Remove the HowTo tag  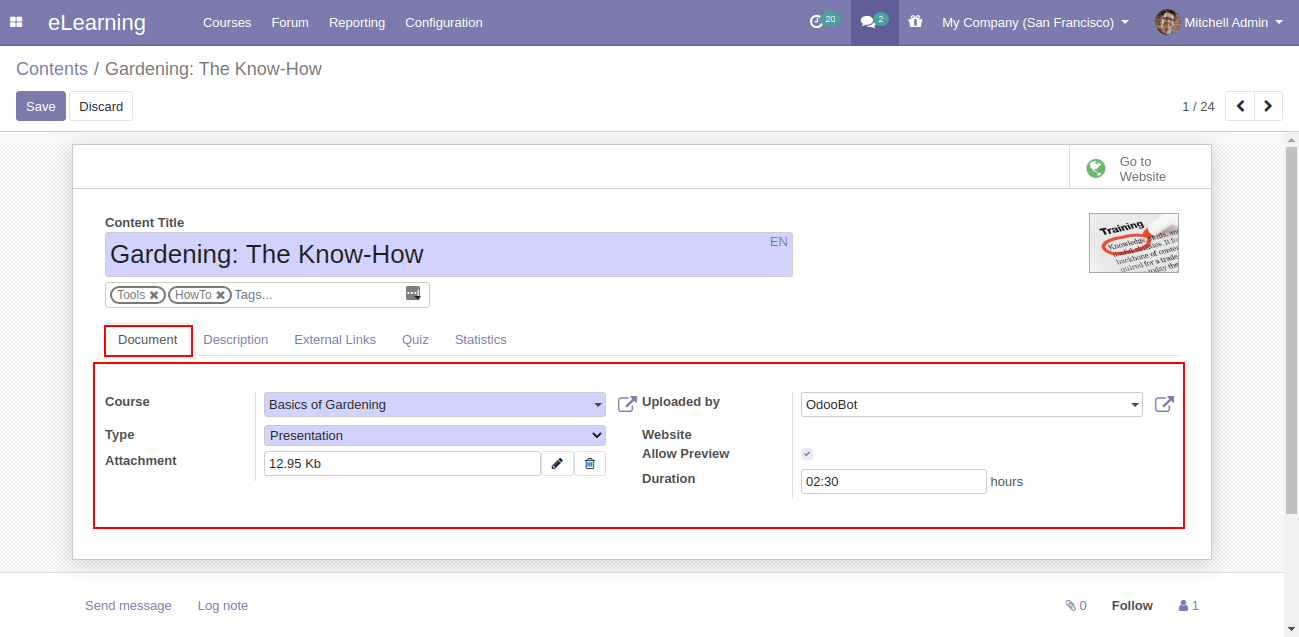[x=220, y=295]
